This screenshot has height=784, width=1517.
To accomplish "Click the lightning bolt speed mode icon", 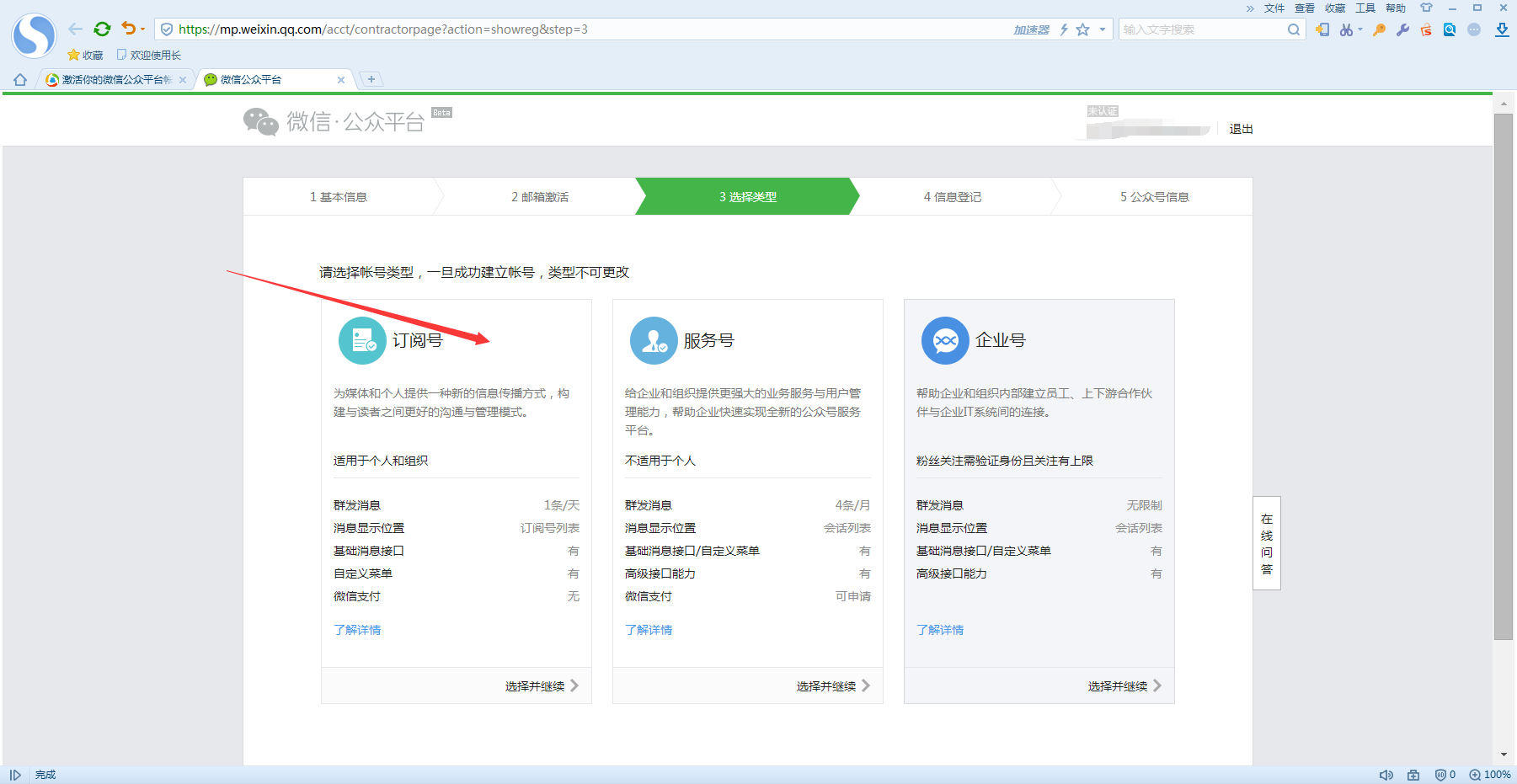I will 1064,29.
